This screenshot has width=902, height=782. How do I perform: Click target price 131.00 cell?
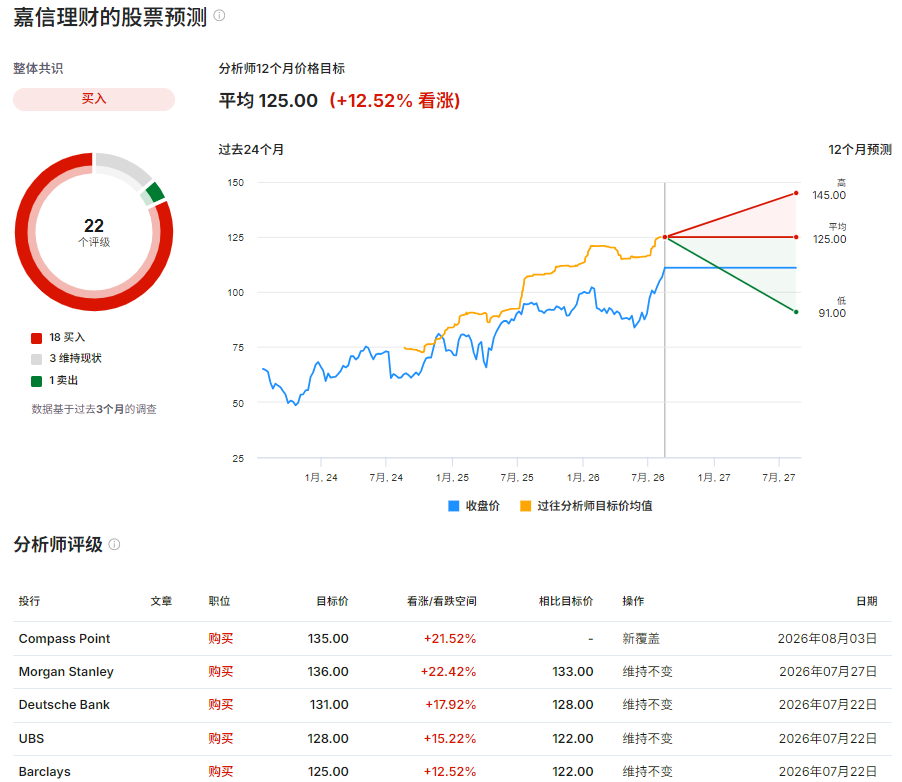pos(329,705)
